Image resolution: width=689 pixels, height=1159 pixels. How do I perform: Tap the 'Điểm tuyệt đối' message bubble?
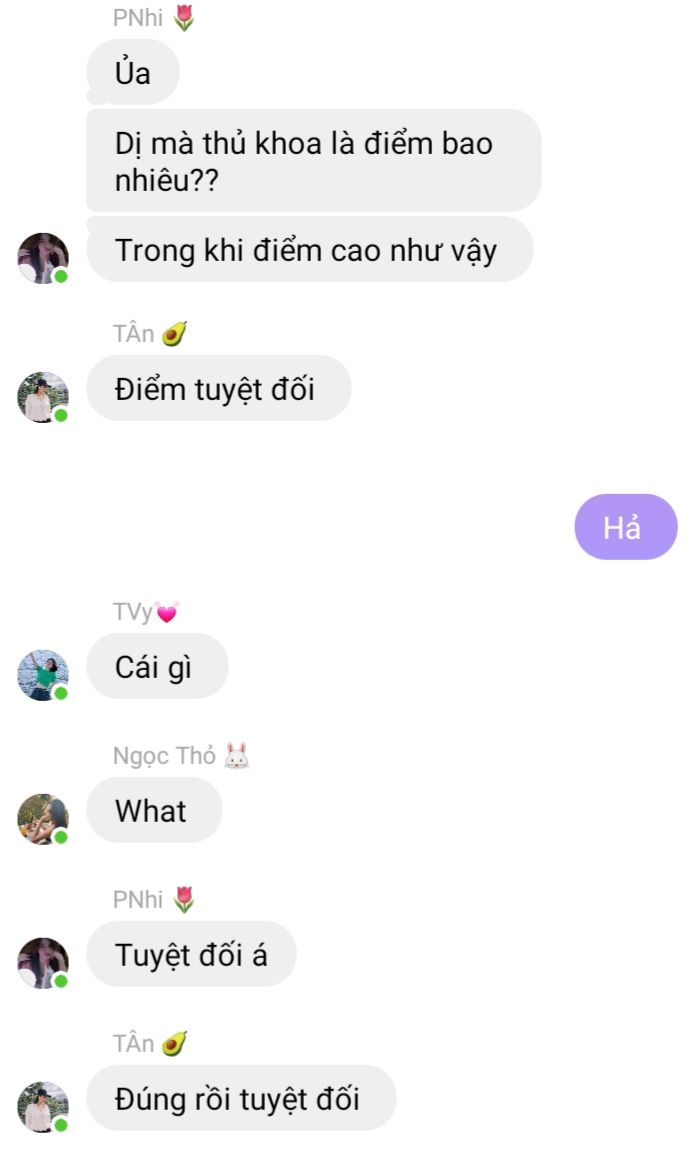pos(219,388)
